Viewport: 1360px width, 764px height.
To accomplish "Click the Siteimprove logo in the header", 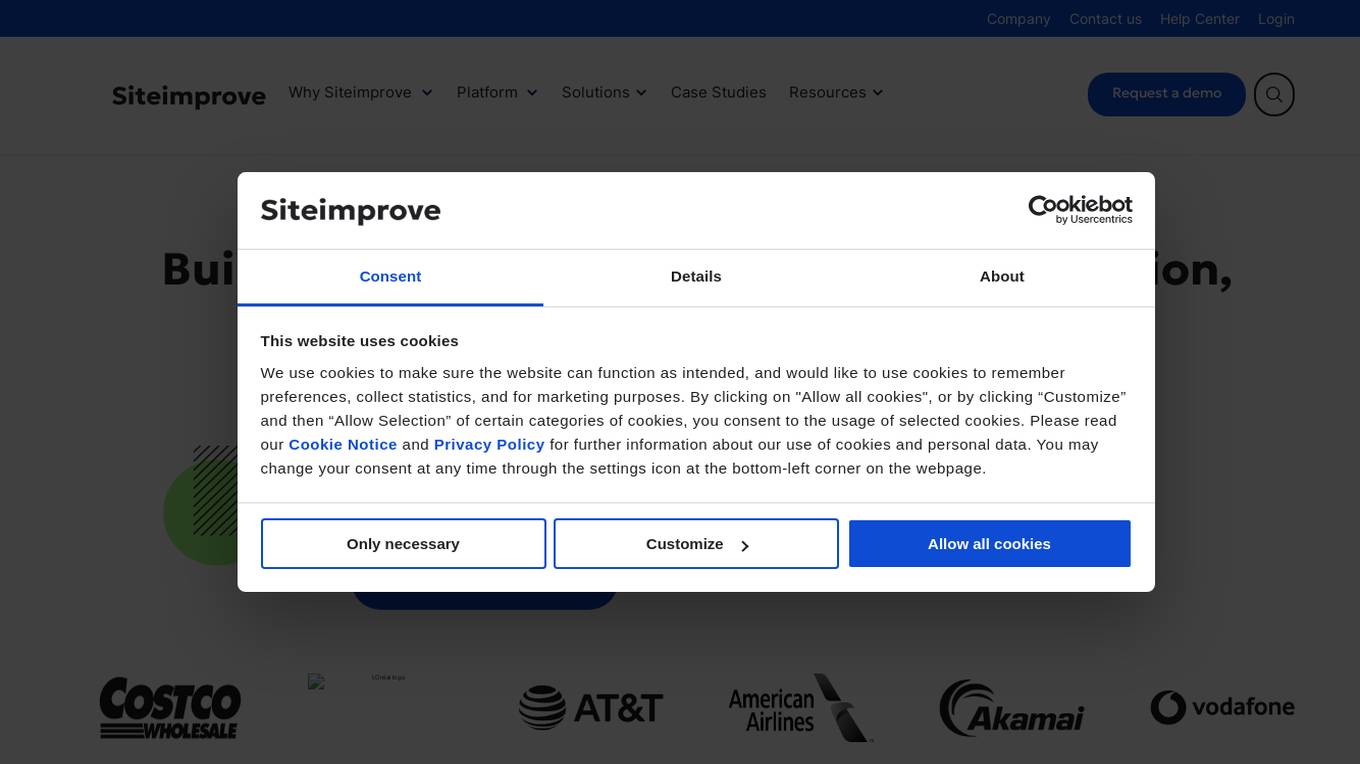I will (x=189, y=96).
